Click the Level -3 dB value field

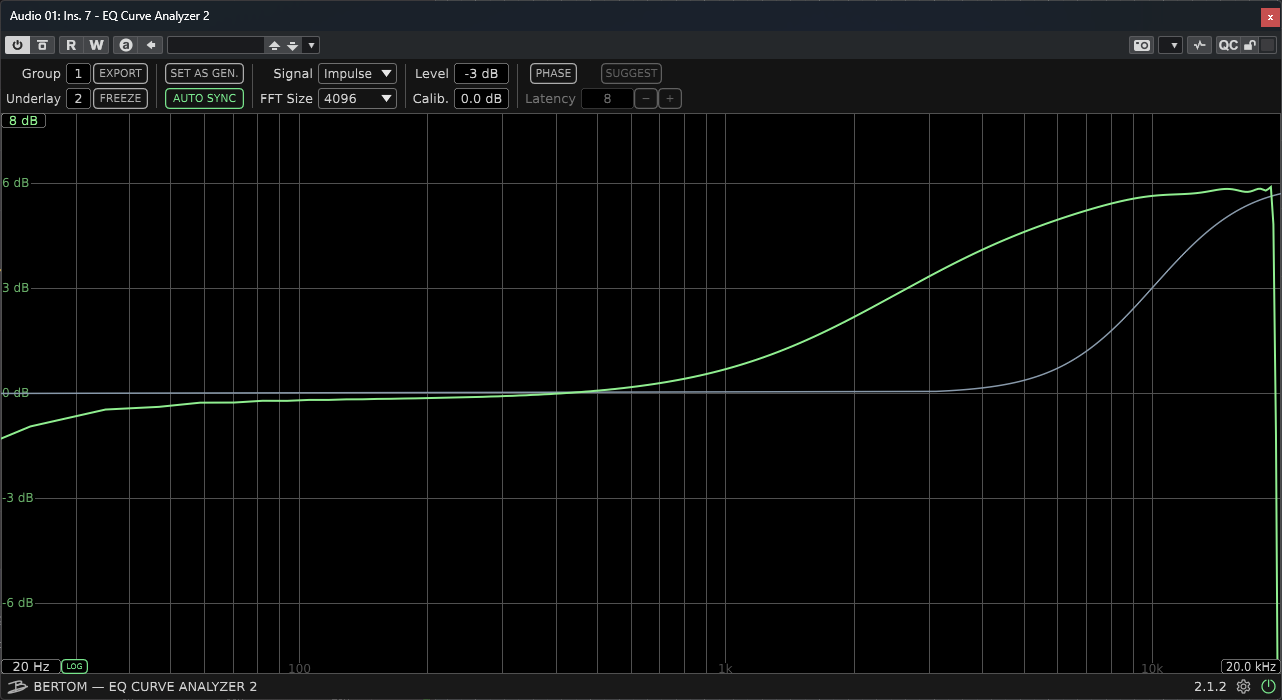pyautogui.click(x=481, y=73)
